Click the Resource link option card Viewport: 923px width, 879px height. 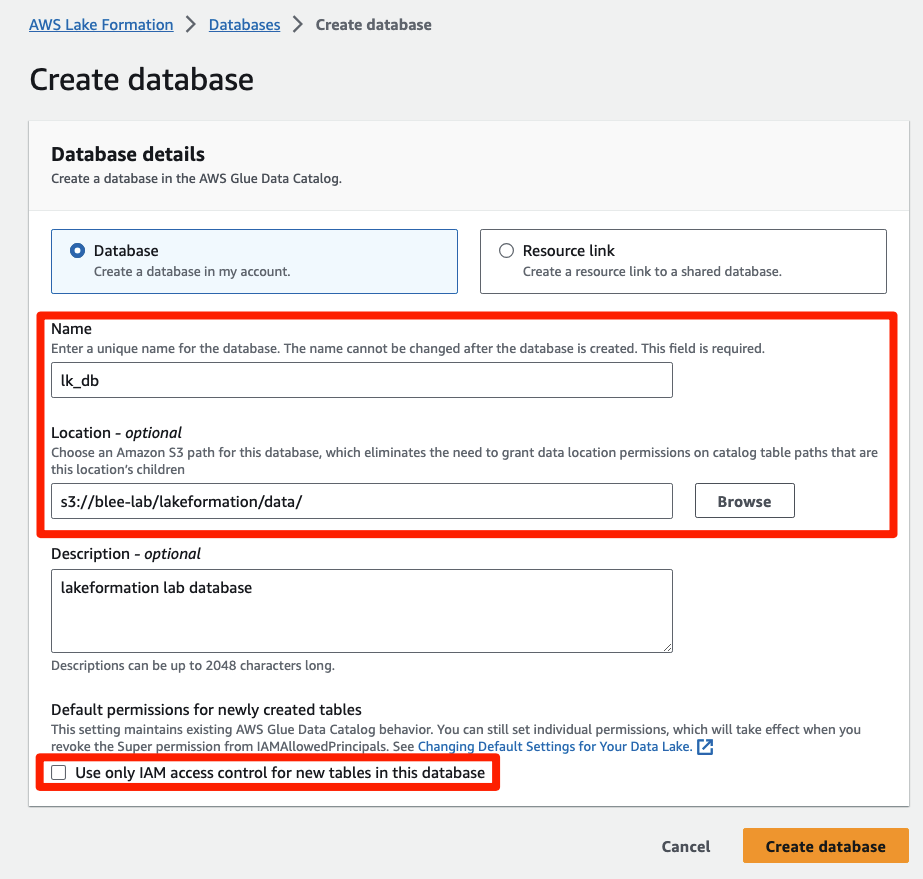(x=683, y=261)
